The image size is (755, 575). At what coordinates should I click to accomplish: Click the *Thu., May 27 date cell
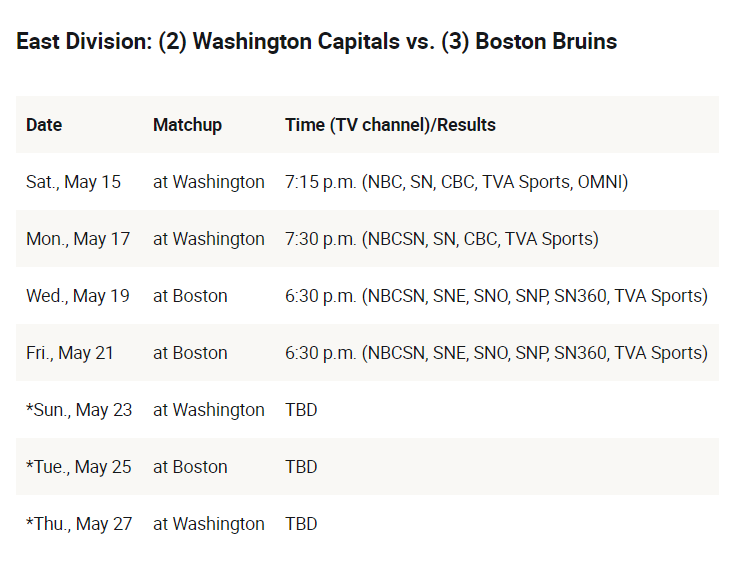click(79, 524)
